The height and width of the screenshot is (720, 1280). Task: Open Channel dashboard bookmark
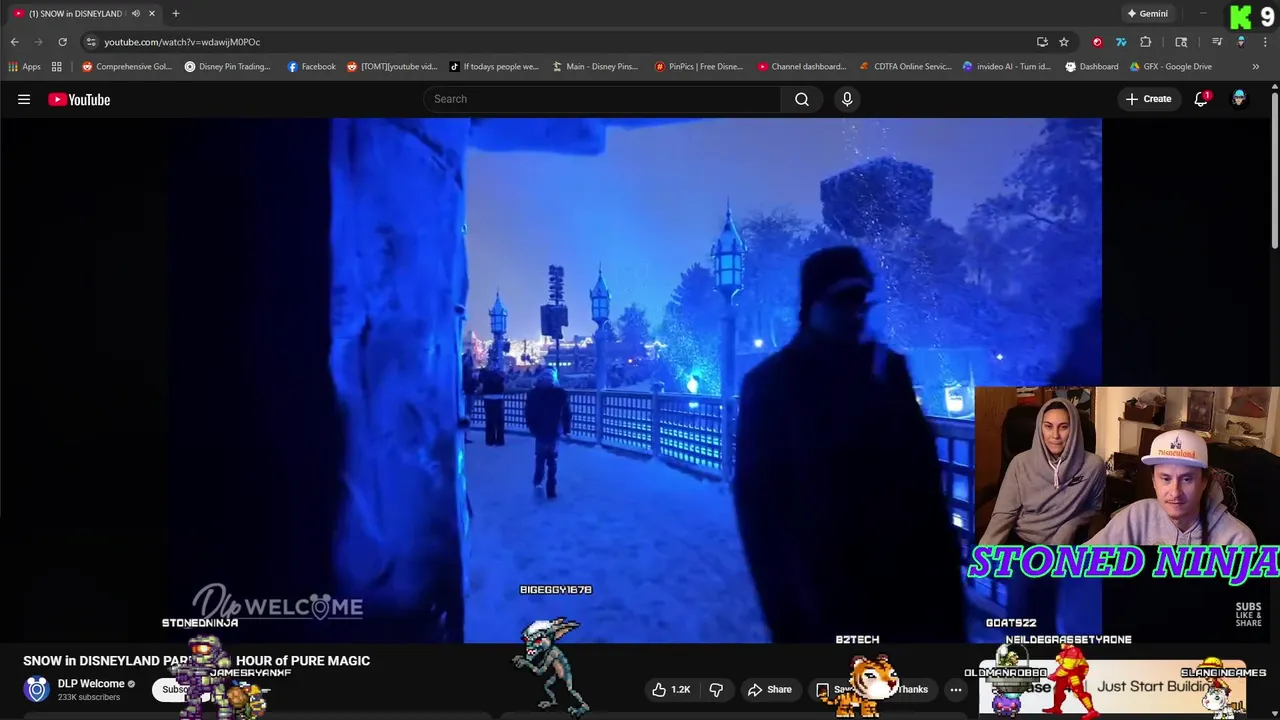tap(802, 67)
